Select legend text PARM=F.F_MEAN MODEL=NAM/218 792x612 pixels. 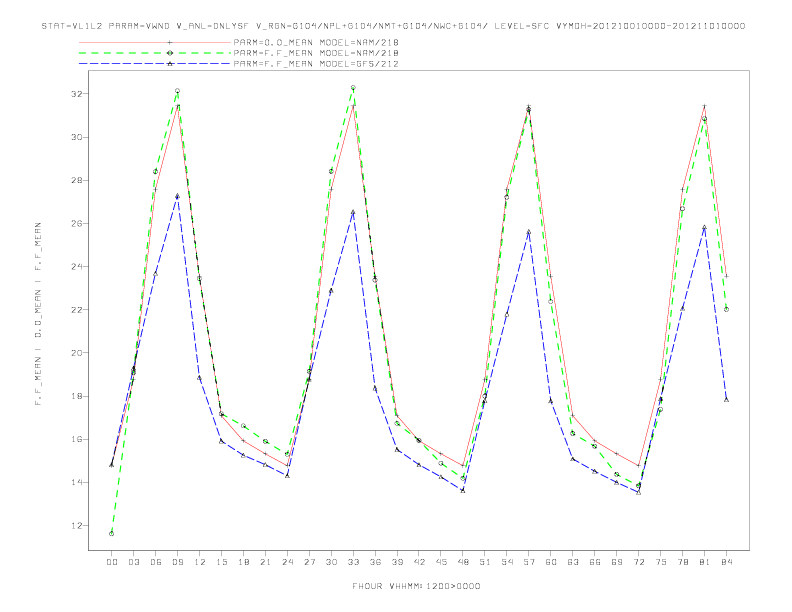[x=316, y=53]
